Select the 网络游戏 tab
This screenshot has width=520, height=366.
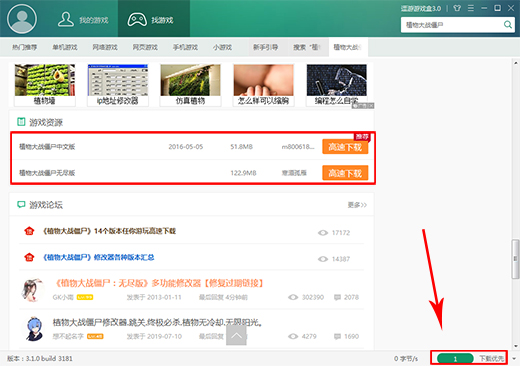(x=105, y=47)
